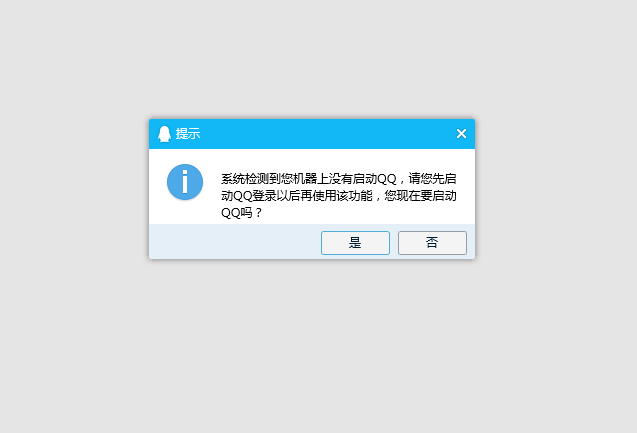Click the gray area left of the dialog

(x=74, y=189)
